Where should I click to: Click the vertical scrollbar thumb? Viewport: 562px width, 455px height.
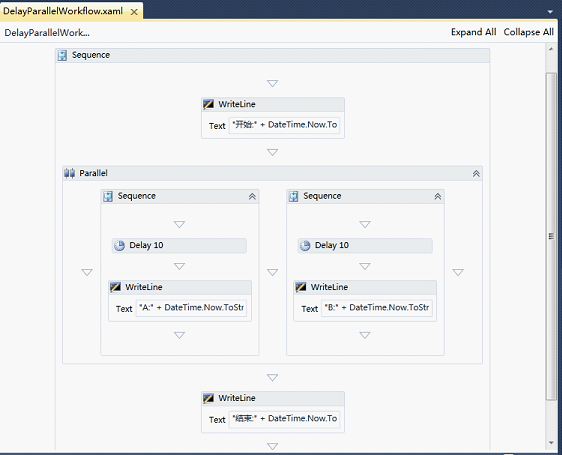(551, 236)
